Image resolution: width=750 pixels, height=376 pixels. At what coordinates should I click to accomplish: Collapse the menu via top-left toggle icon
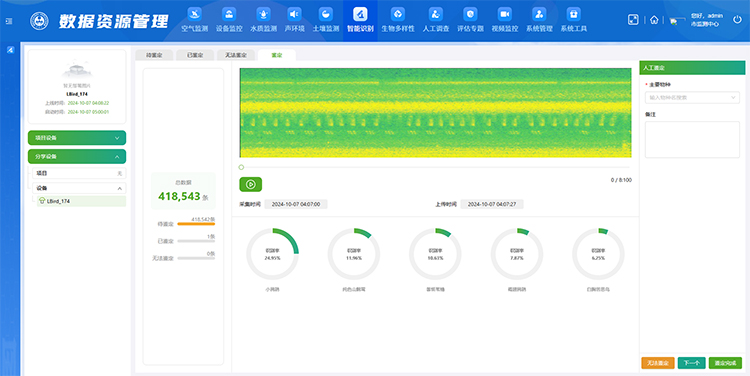pos(9,21)
